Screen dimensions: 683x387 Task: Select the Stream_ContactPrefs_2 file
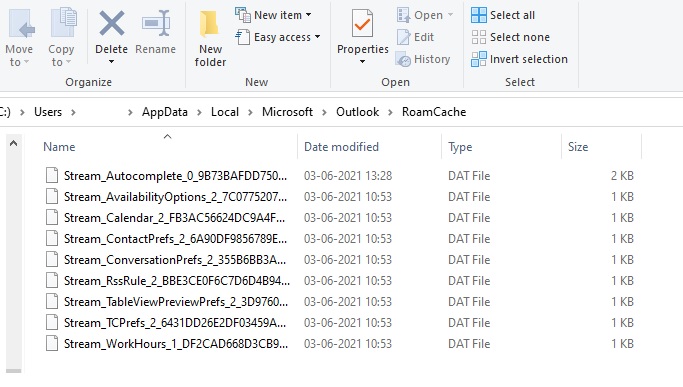point(175,239)
